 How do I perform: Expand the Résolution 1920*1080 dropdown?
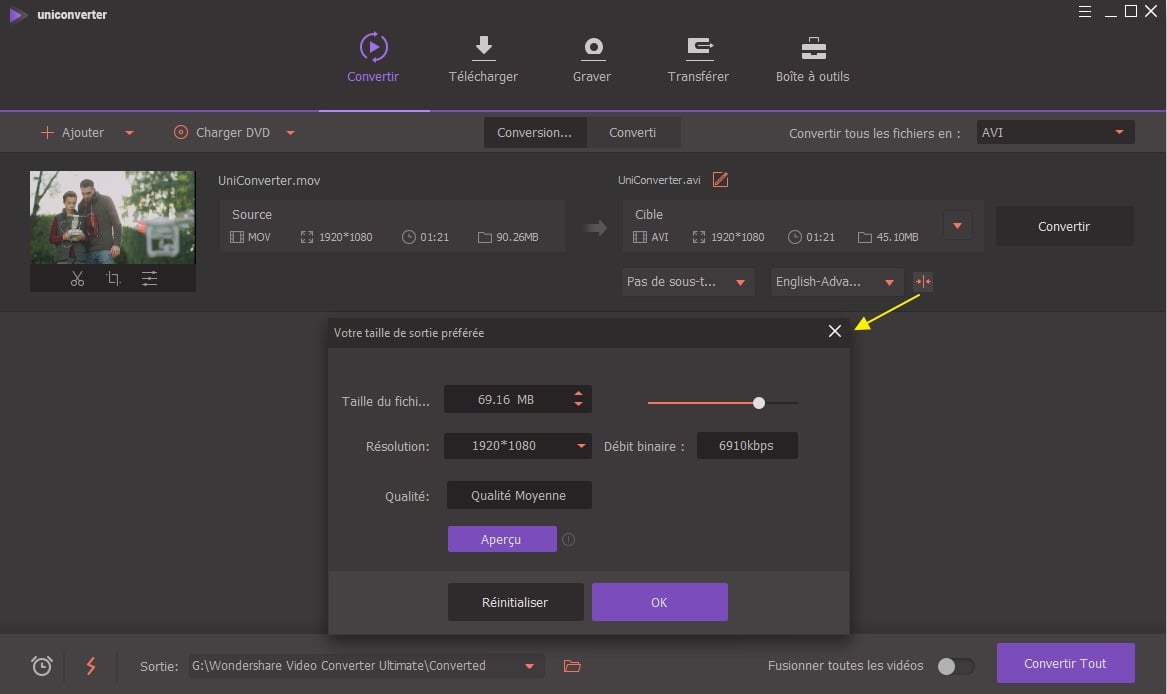coord(517,446)
